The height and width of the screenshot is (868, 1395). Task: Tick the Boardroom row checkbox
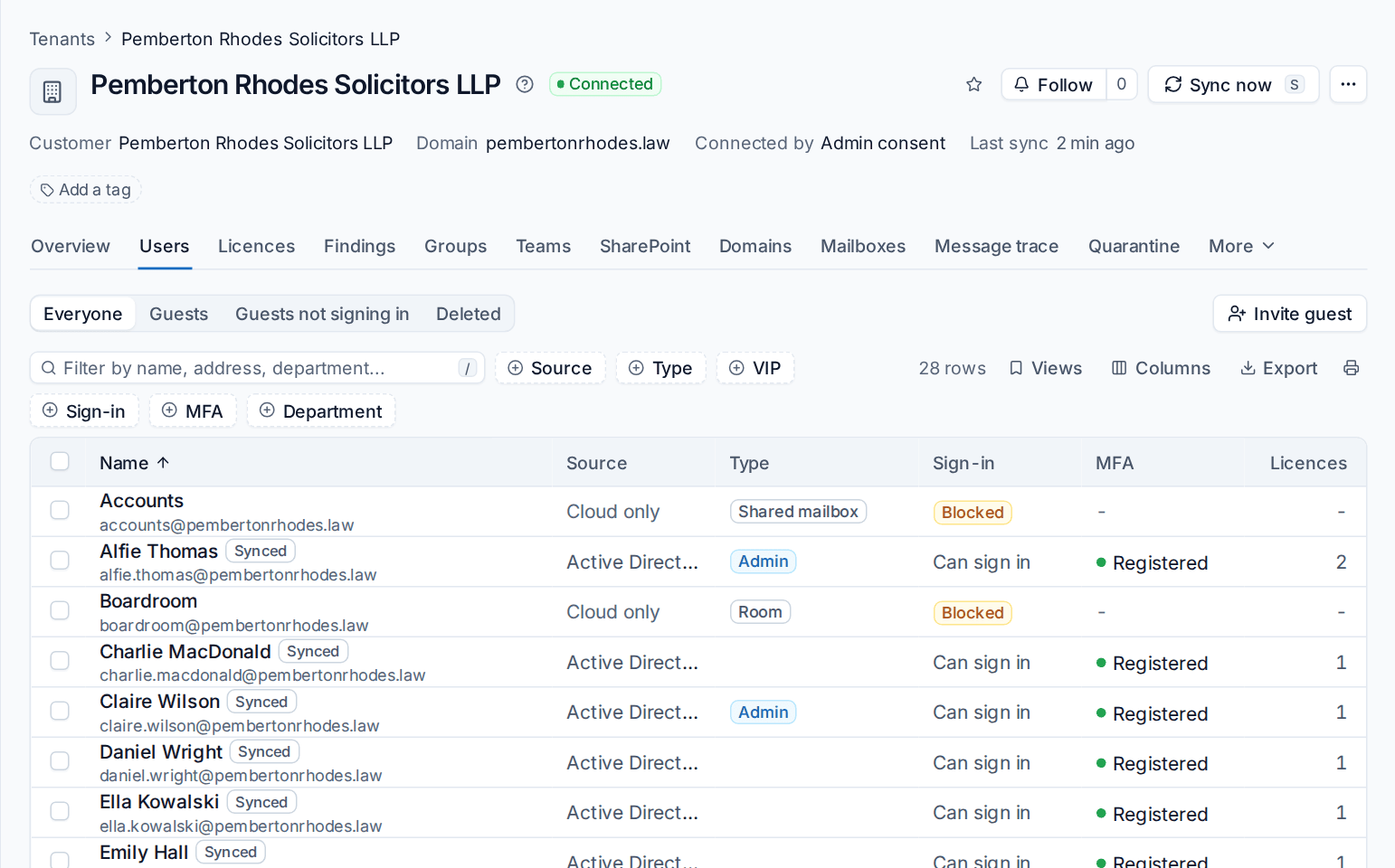pos(60,611)
